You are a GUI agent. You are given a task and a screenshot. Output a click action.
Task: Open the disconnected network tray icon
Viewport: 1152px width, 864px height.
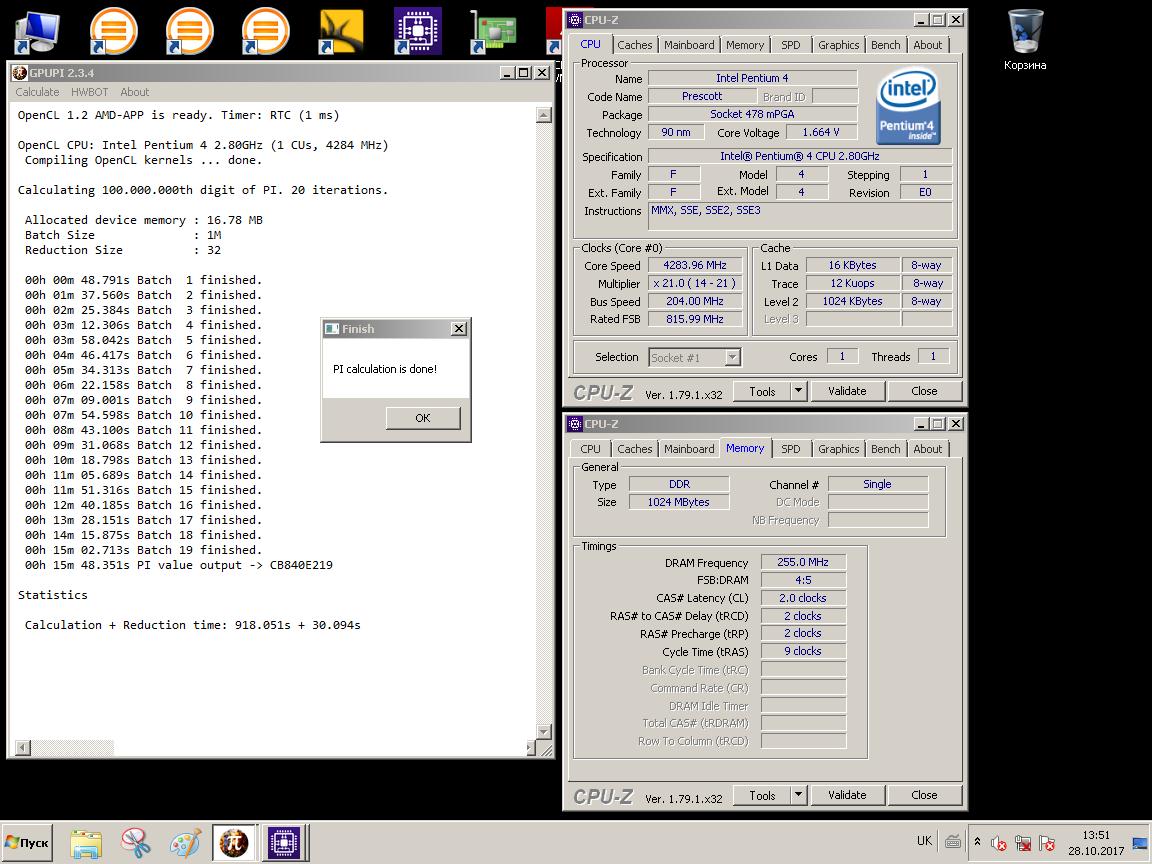coord(1023,843)
